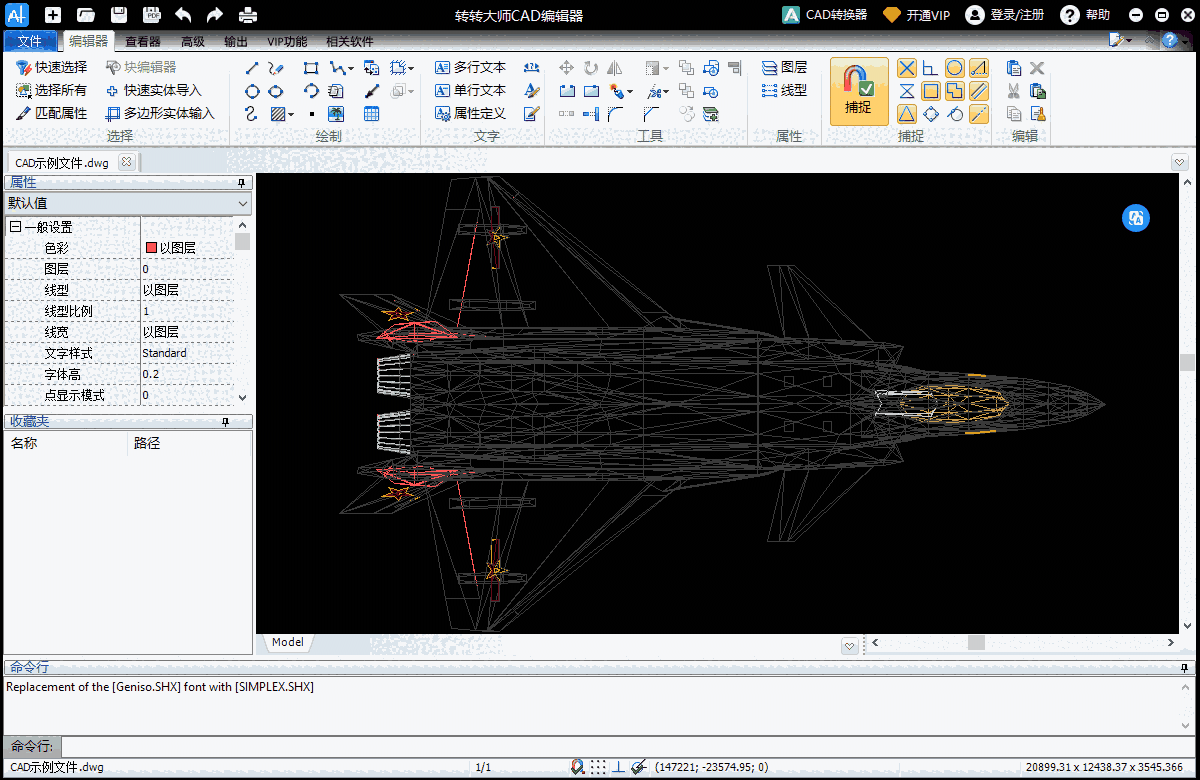Insert a table with the grid icon
Viewport: 1200px width, 780px height.
372,114
